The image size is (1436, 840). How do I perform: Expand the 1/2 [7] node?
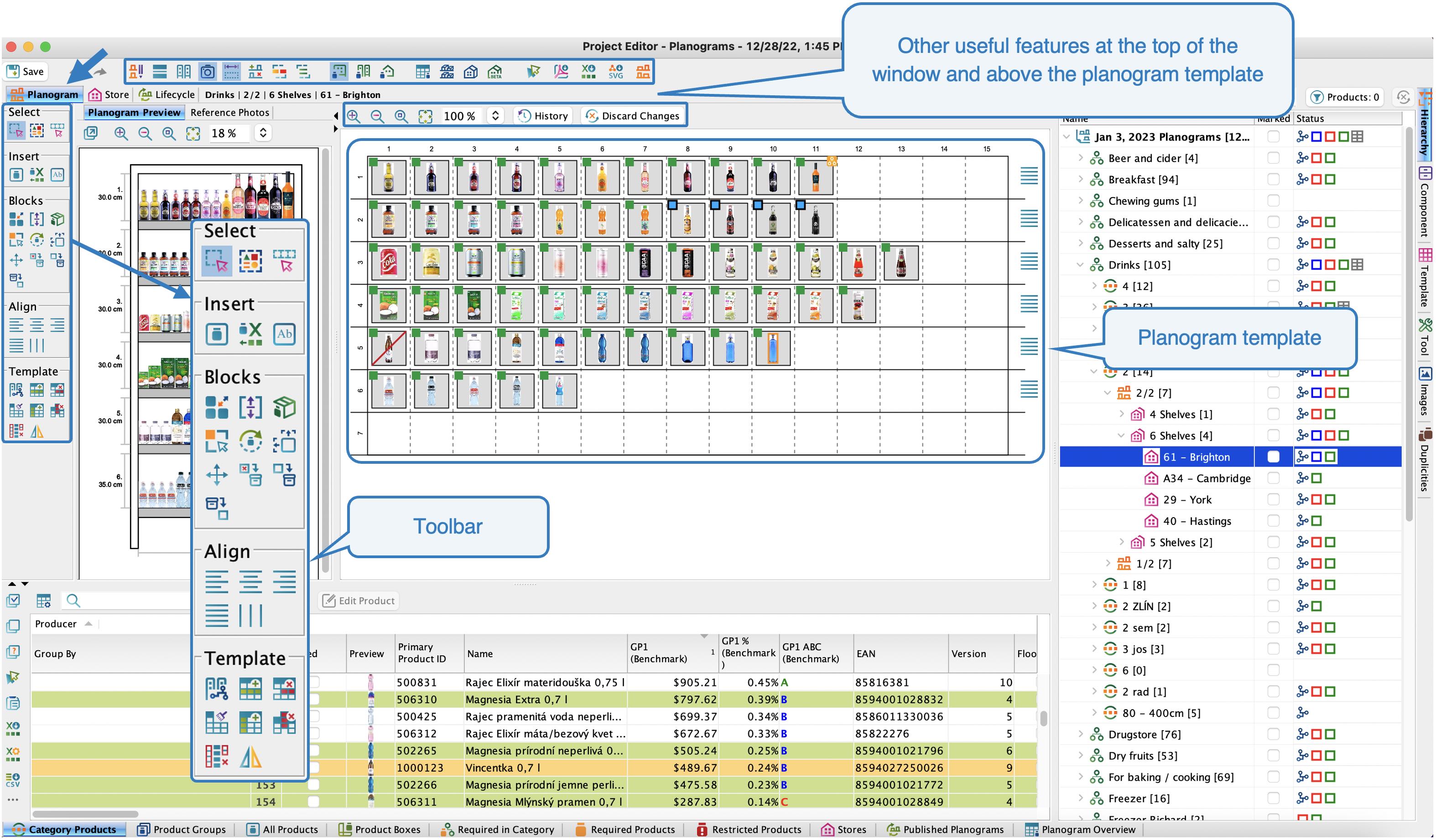click(x=1108, y=564)
